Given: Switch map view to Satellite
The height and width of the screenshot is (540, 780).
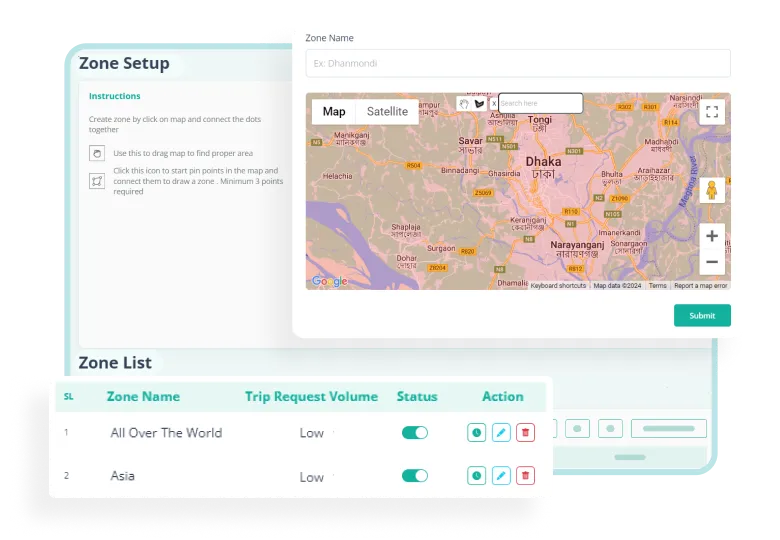Looking at the screenshot, I should [387, 111].
